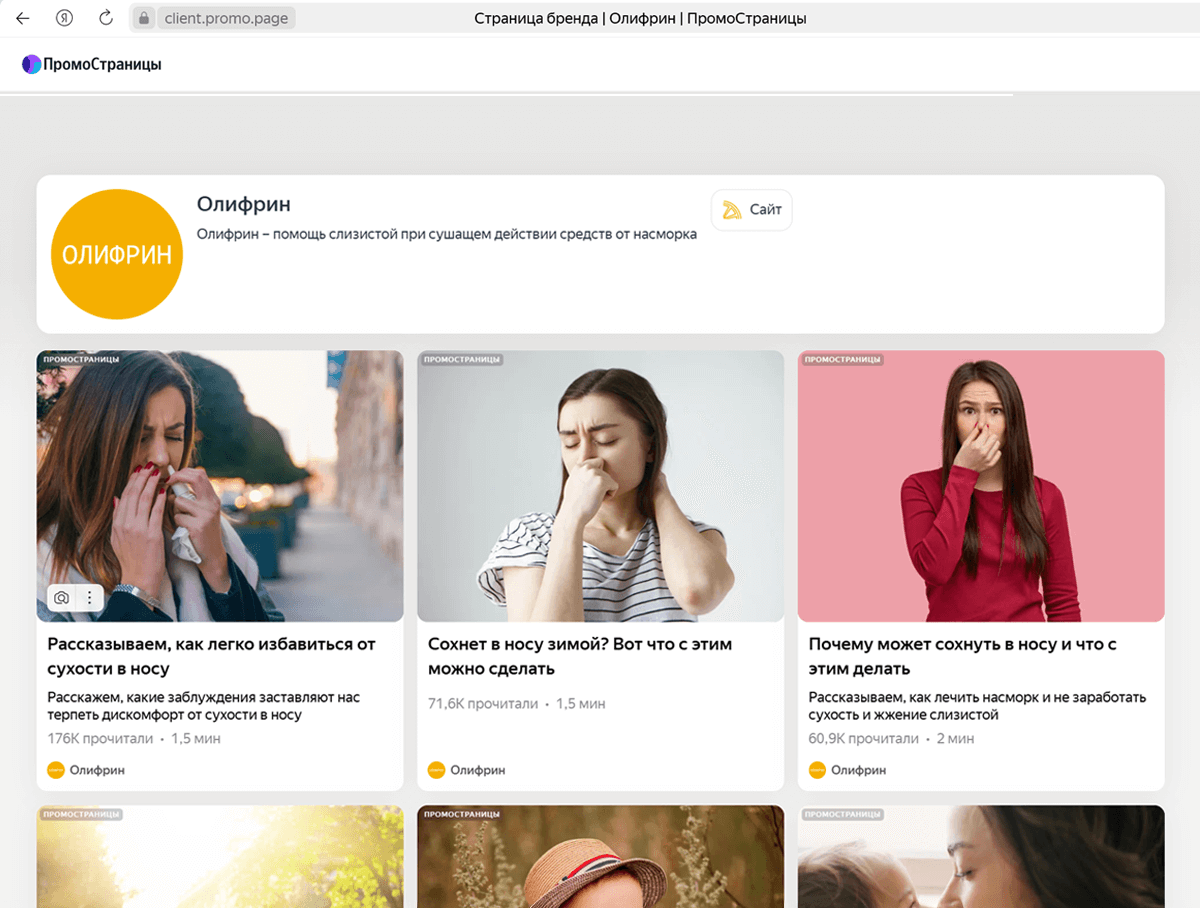Click the ПромоСтраницы logo
The width and height of the screenshot is (1200, 908).
(91, 64)
